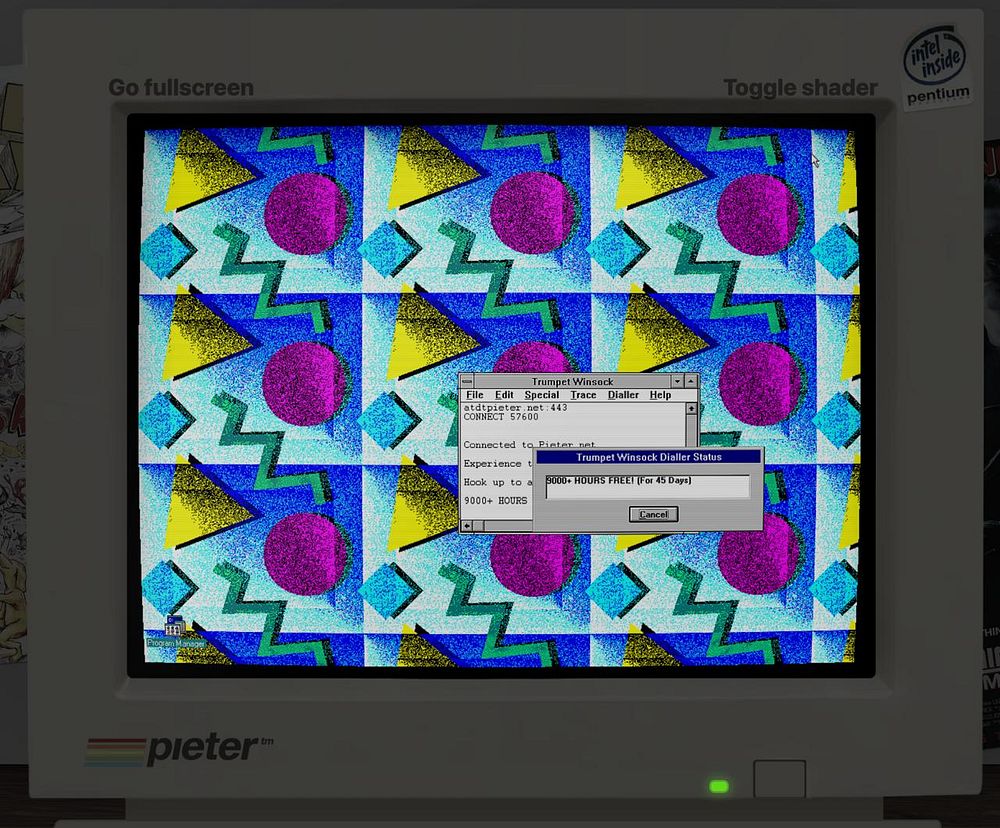Click the vertical scrollbar up arrow in Trumpet Winsock
1000x828 pixels.
pos(691,408)
